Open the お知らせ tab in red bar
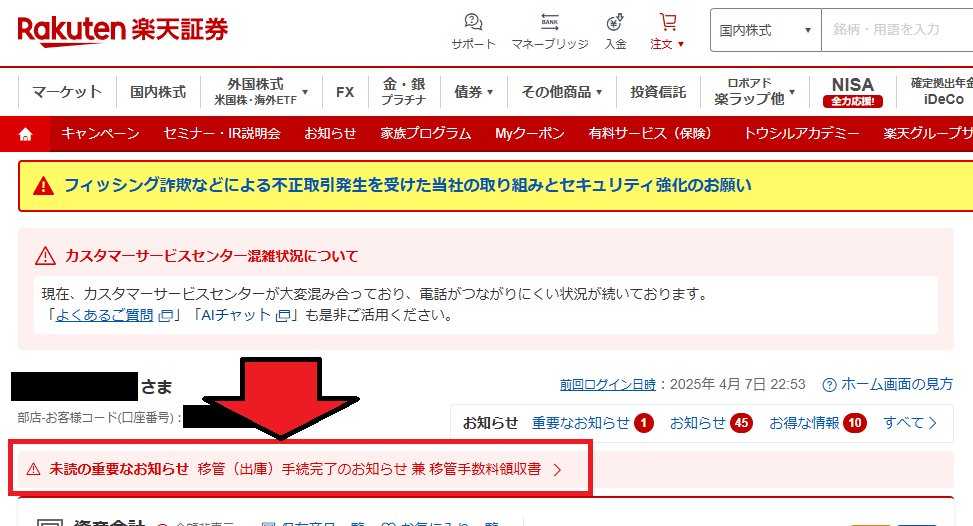Screen dimensions: 973x526 (x=330, y=133)
